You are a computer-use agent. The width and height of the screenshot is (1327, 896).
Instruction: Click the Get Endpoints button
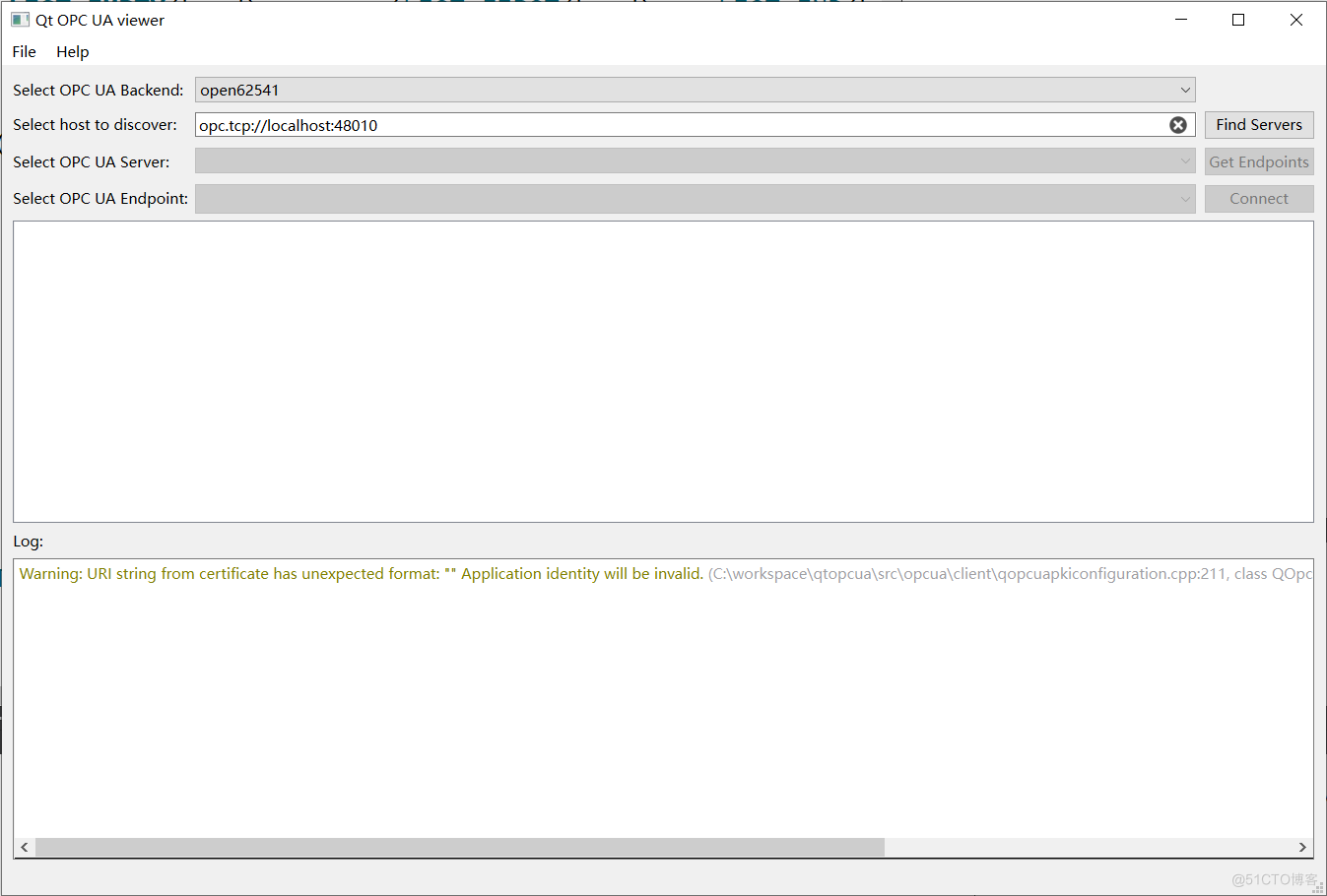pos(1259,161)
